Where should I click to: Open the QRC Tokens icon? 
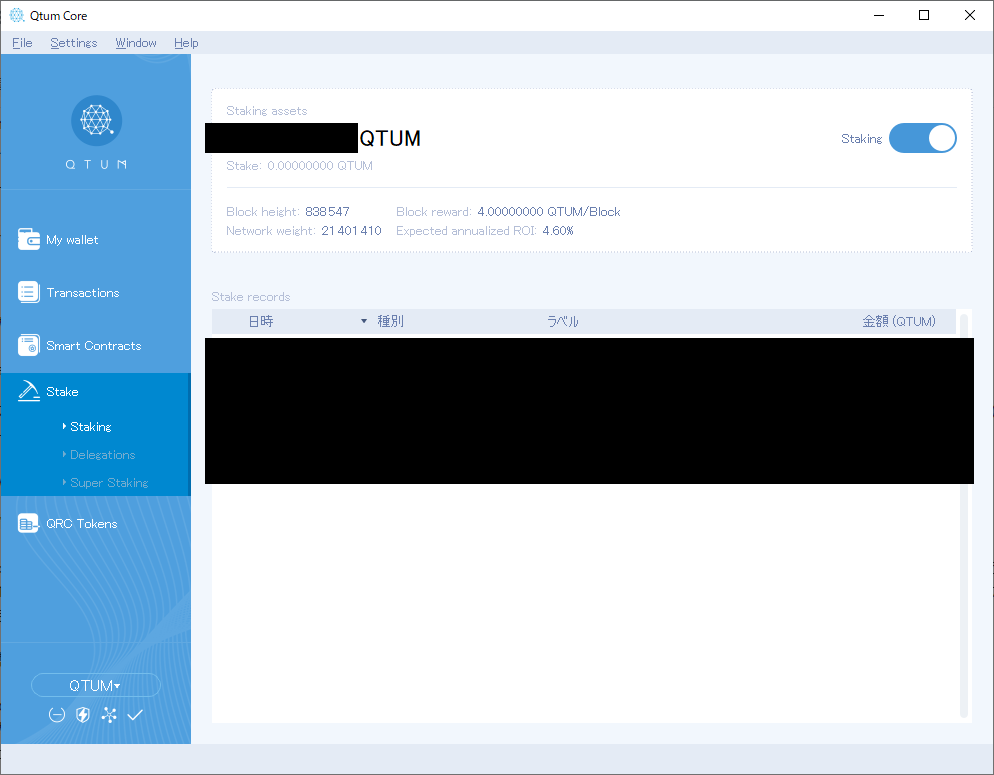click(29, 523)
